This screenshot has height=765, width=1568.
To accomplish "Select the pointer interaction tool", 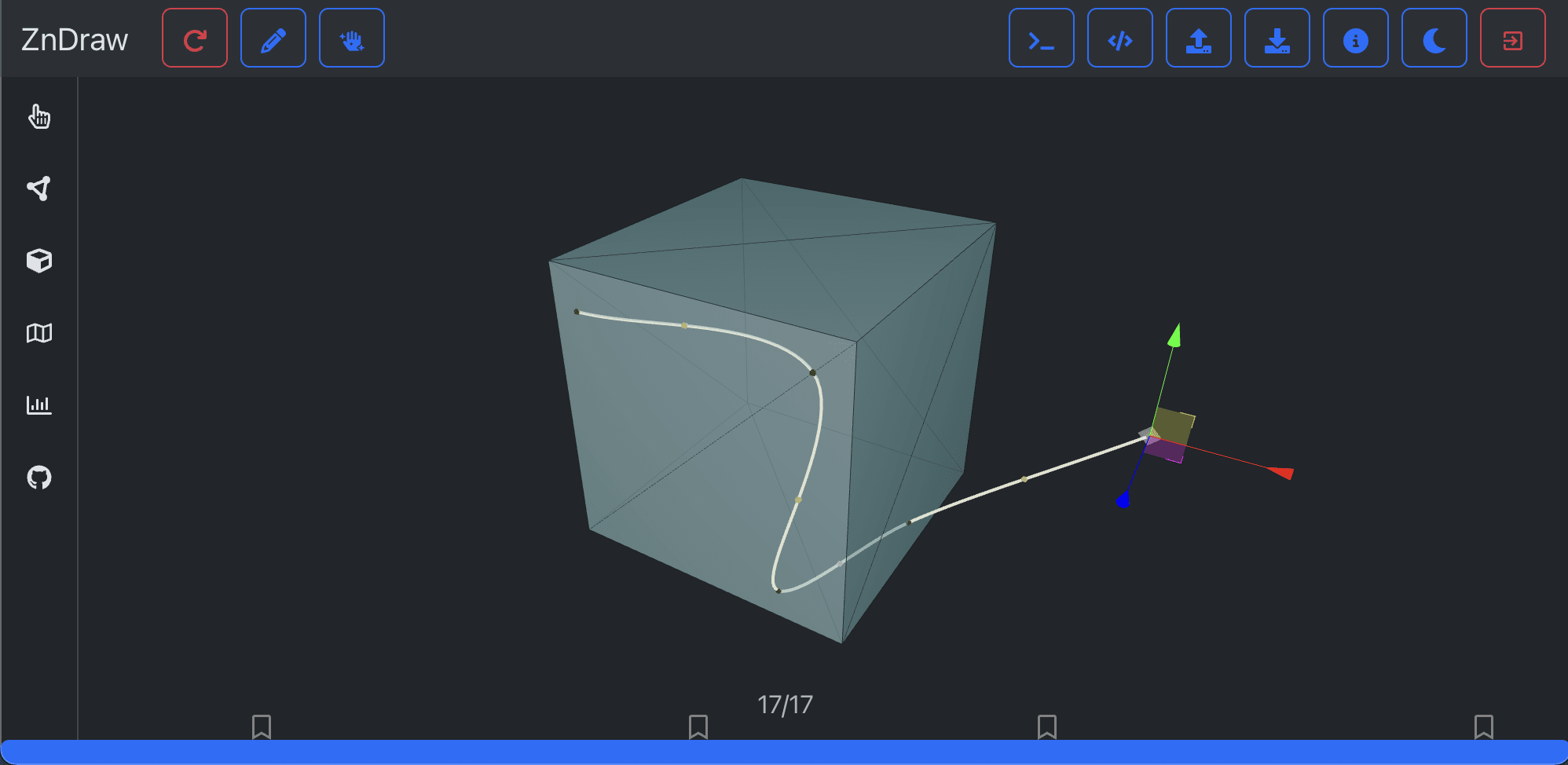I will tap(39, 117).
